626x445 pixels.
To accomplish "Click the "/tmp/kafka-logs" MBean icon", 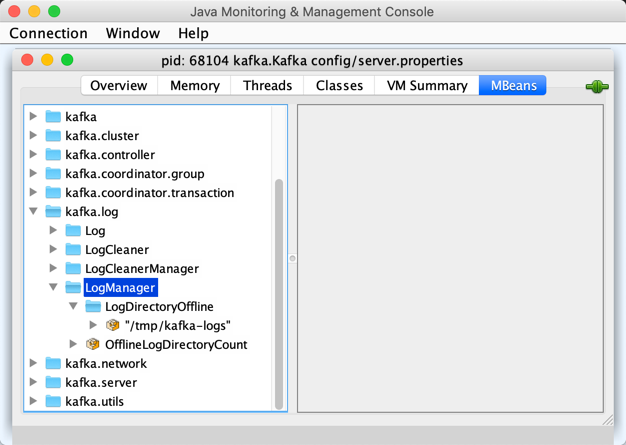I will [x=113, y=326].
